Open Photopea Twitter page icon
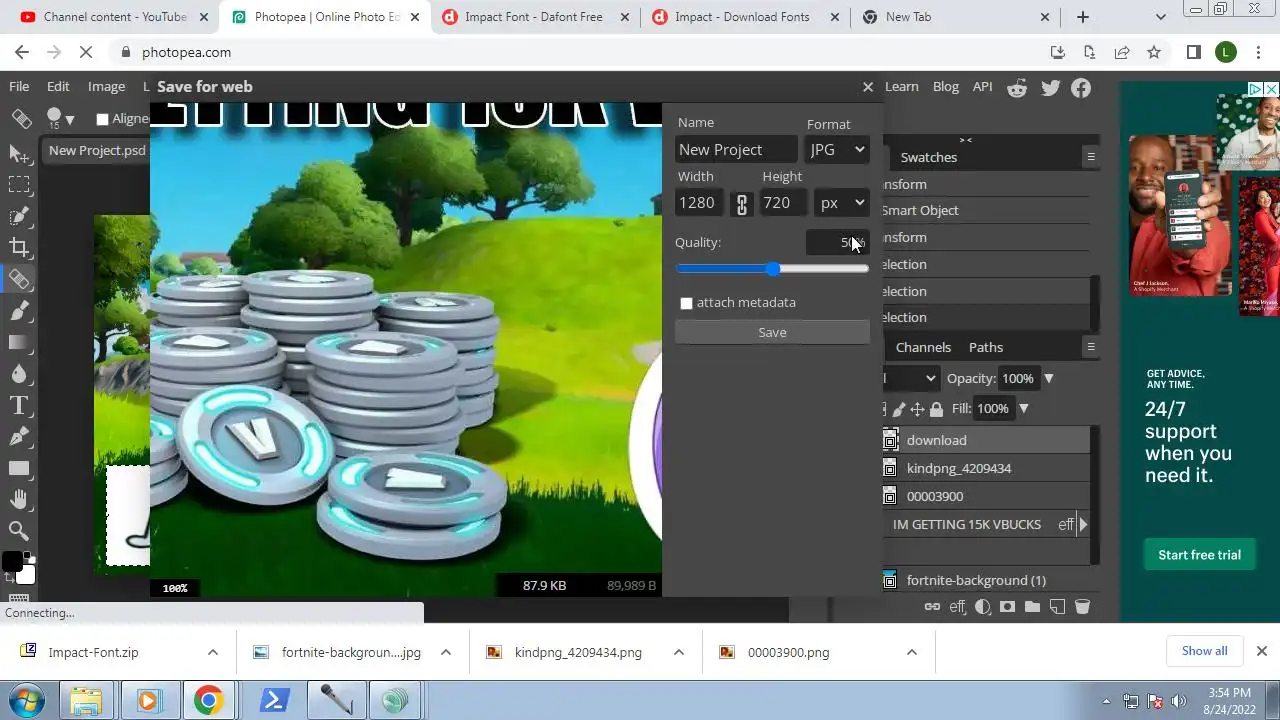This screenshot has width=1280, height=720. [1050, 88]
